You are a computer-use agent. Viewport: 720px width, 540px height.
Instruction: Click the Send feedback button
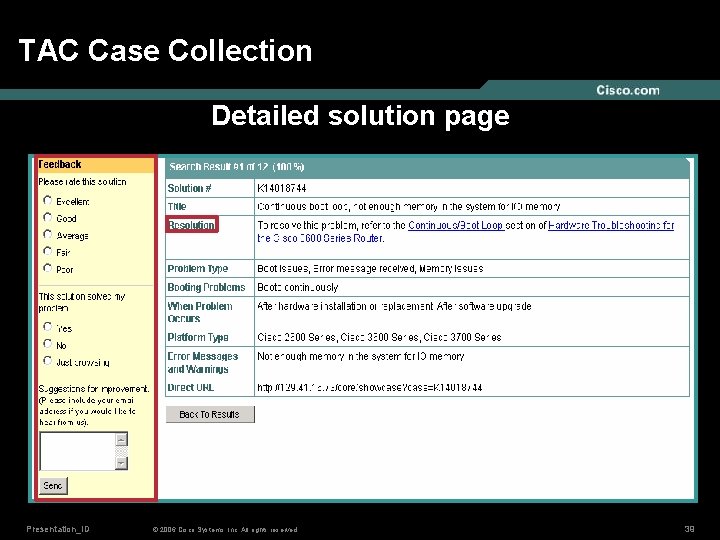coord(53,486)
